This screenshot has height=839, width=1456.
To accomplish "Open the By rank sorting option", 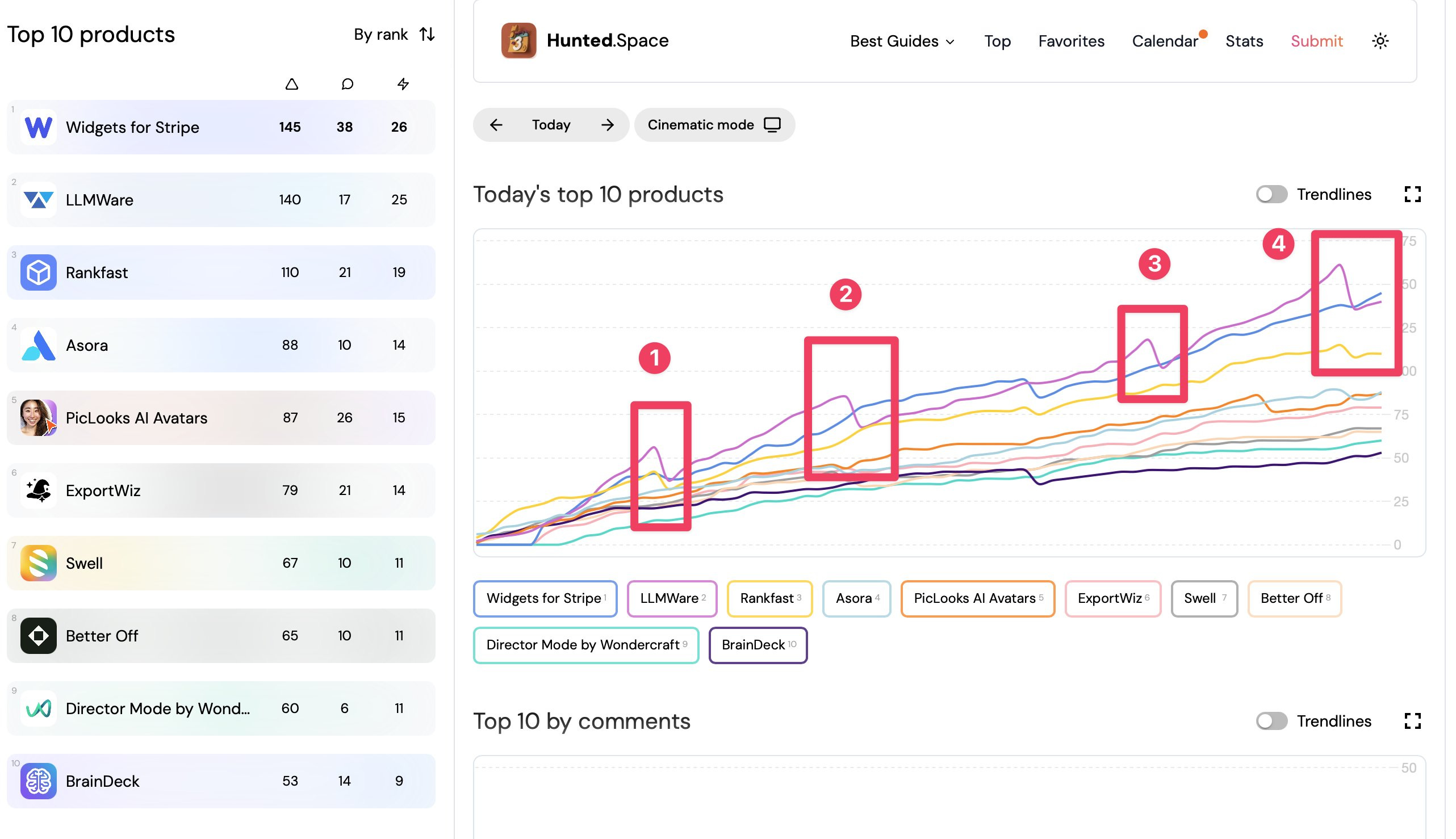I will click(x=394, y=34).
